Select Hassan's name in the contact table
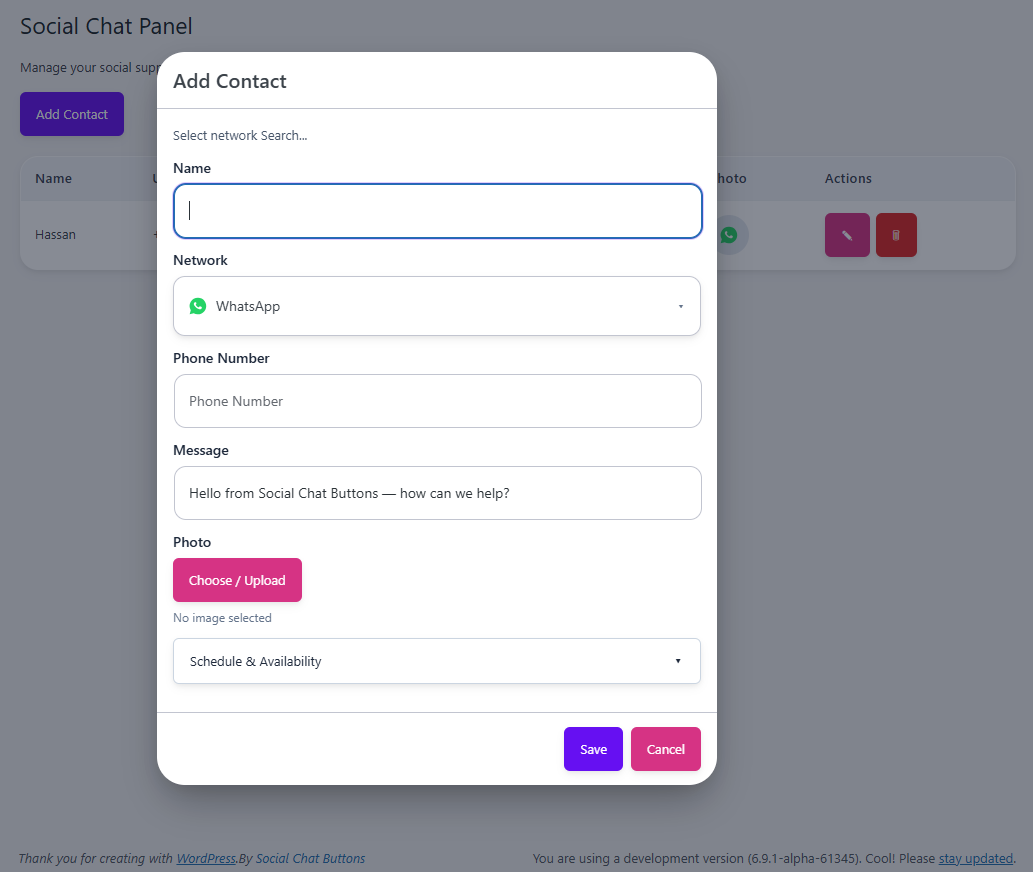Screen dimensions: 1033x872 (x=55, y=234)
